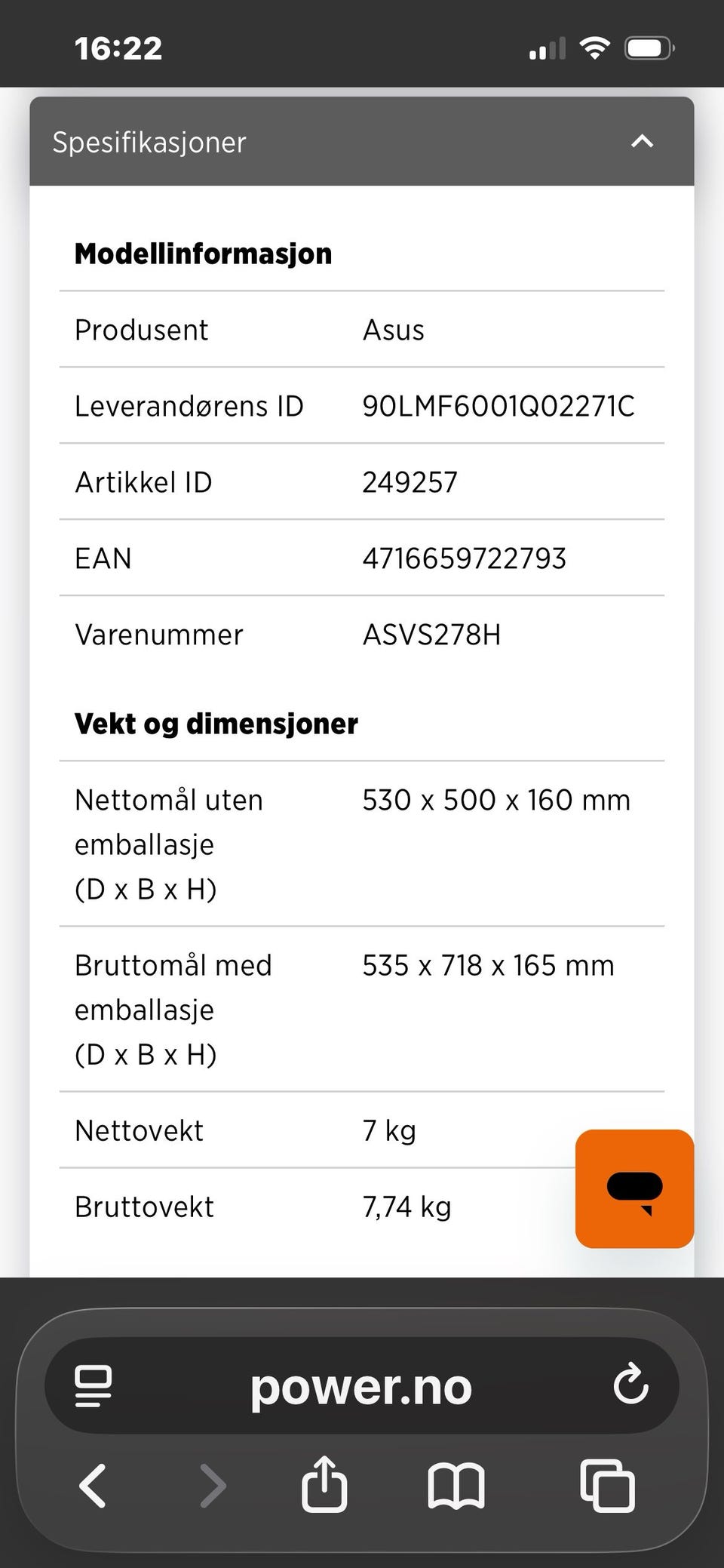Go back to previous page

(93, 1485)
